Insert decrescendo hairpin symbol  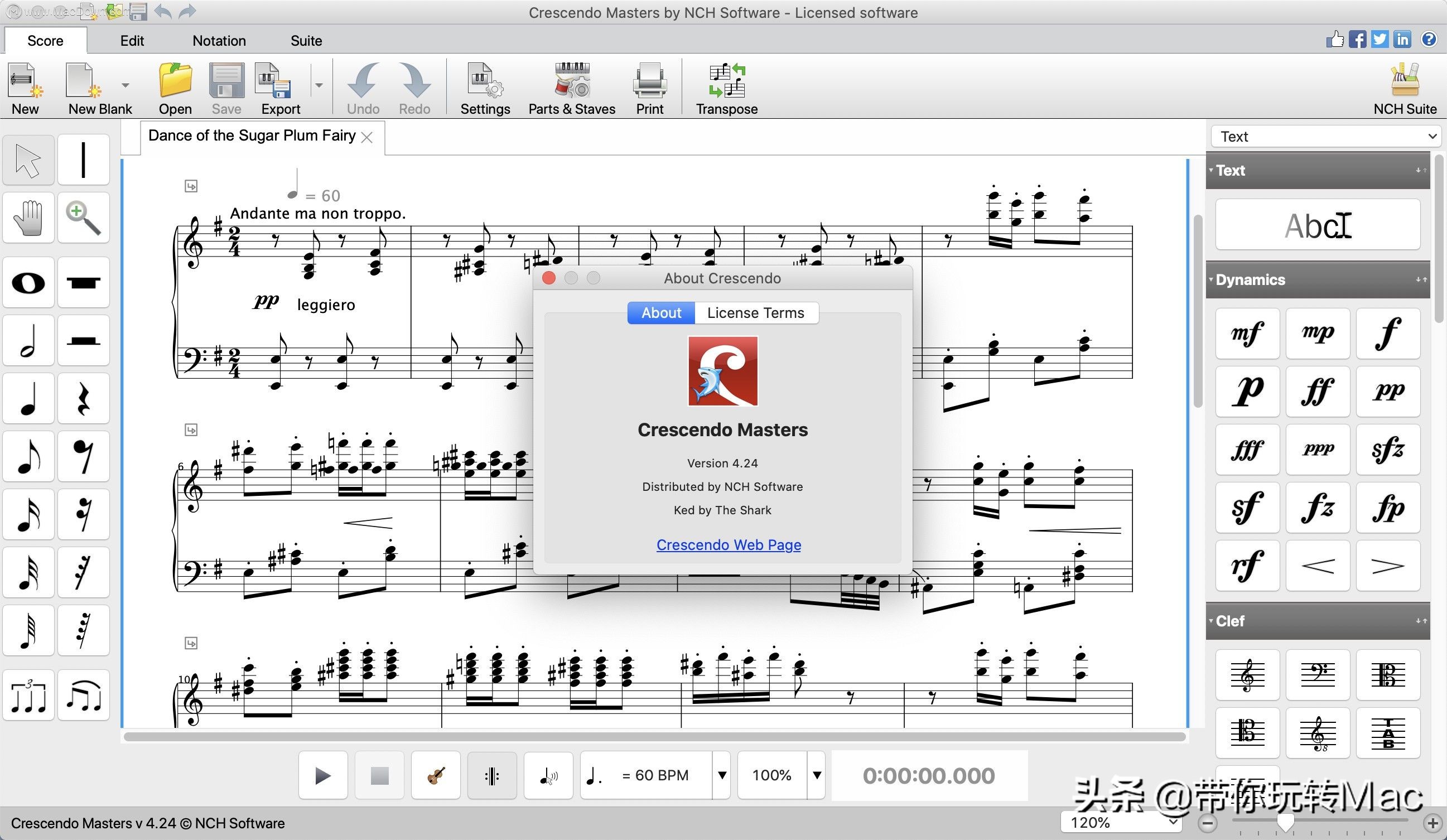[x=1388, y=566]
